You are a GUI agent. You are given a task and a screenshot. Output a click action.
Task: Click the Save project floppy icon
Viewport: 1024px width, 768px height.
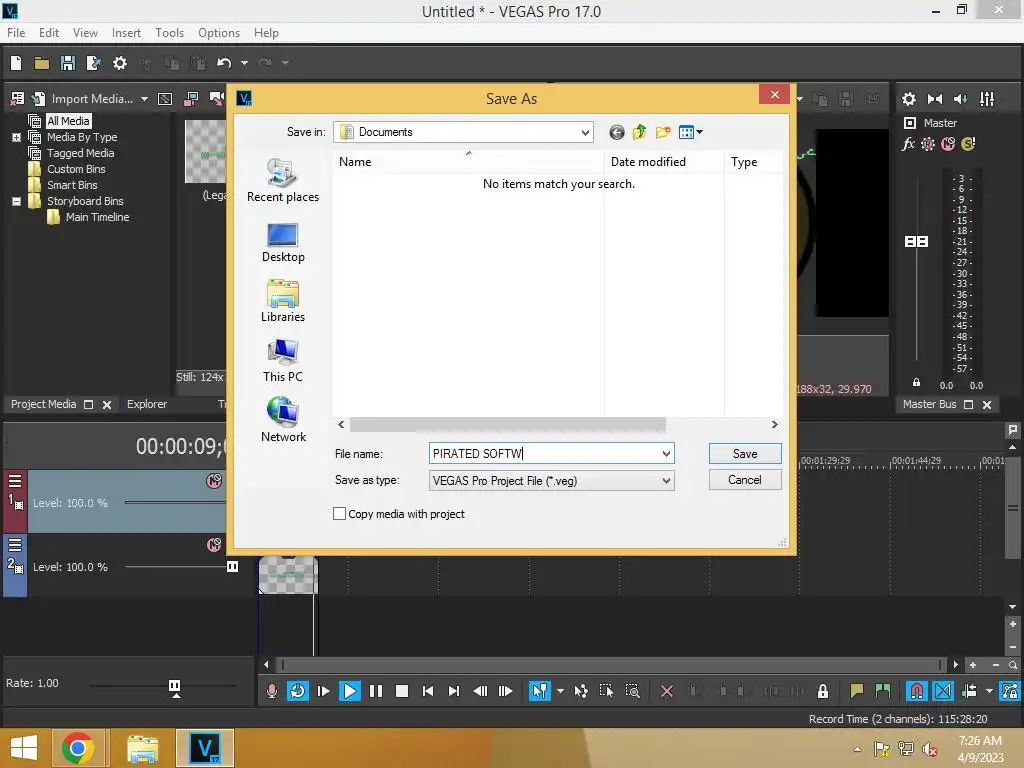(67, 63)
